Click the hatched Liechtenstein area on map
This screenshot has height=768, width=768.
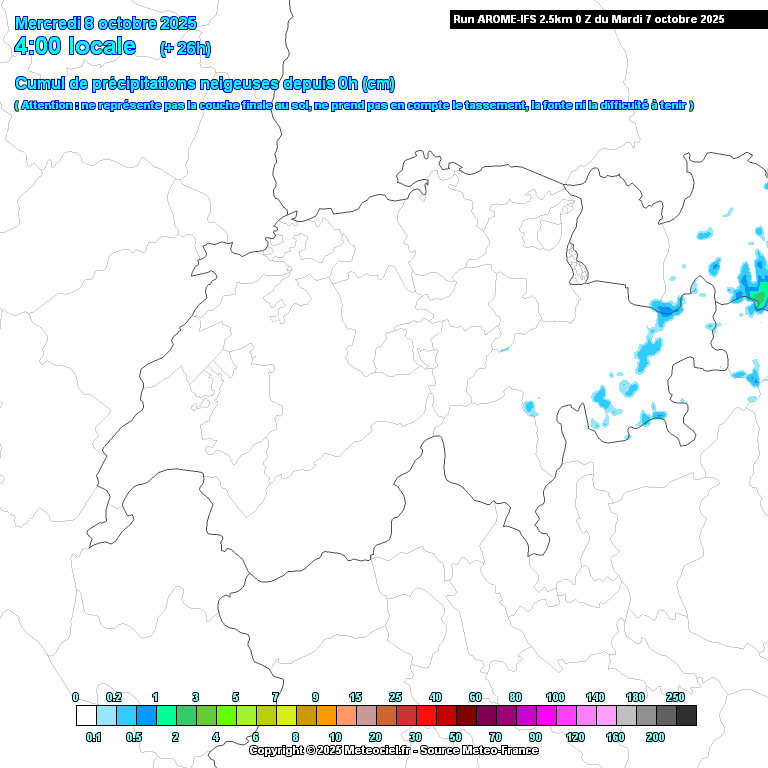pyautogui.click(x=575, y=262)
